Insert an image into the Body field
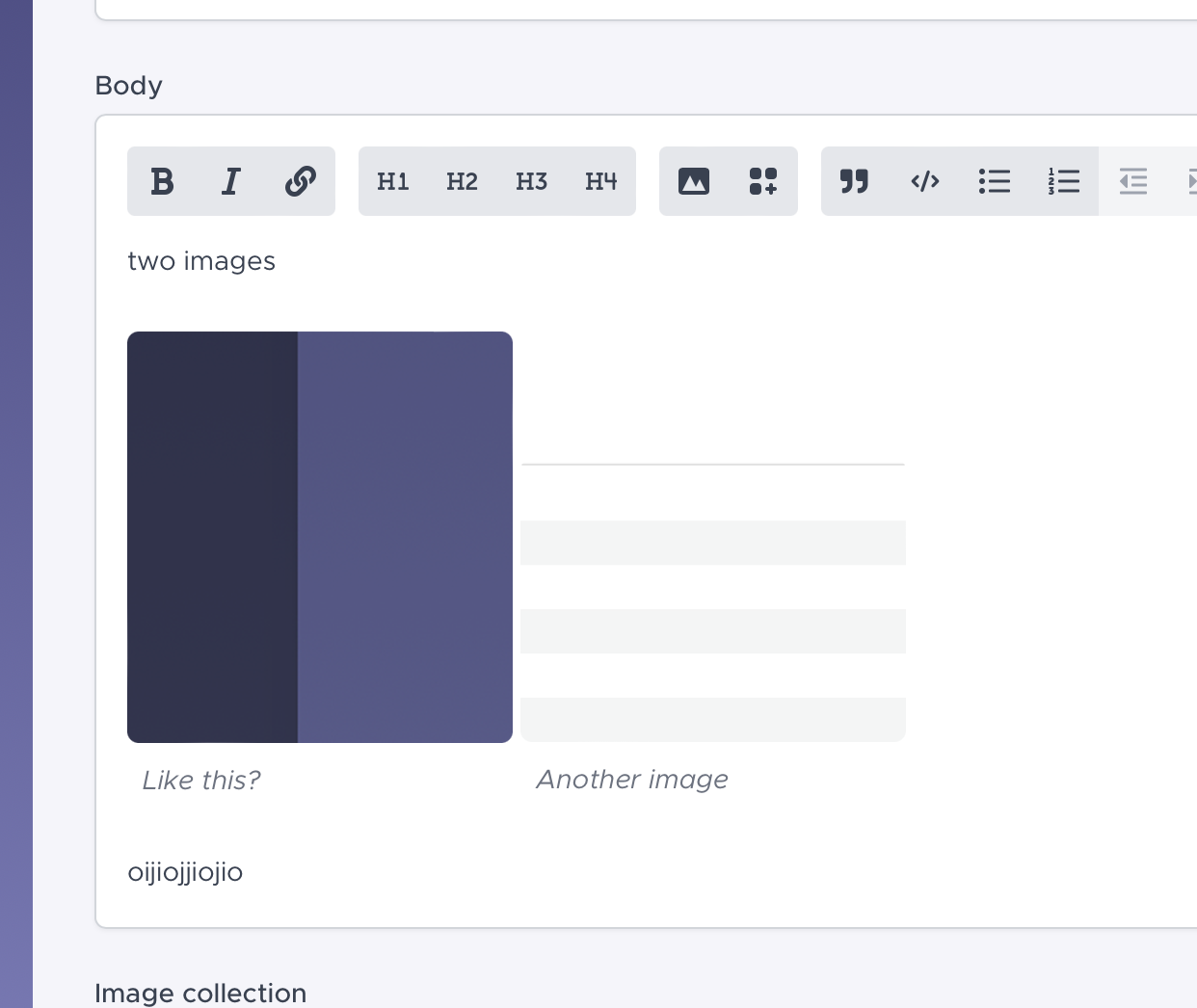 pyautogui.click(x=694, y=180)
